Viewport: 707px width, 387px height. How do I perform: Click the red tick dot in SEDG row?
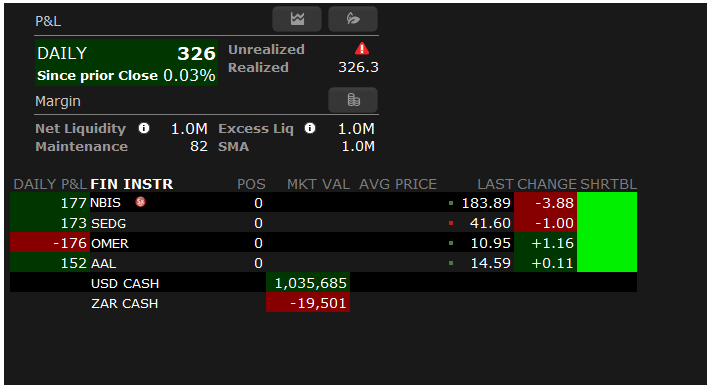[x=451, y=223]
